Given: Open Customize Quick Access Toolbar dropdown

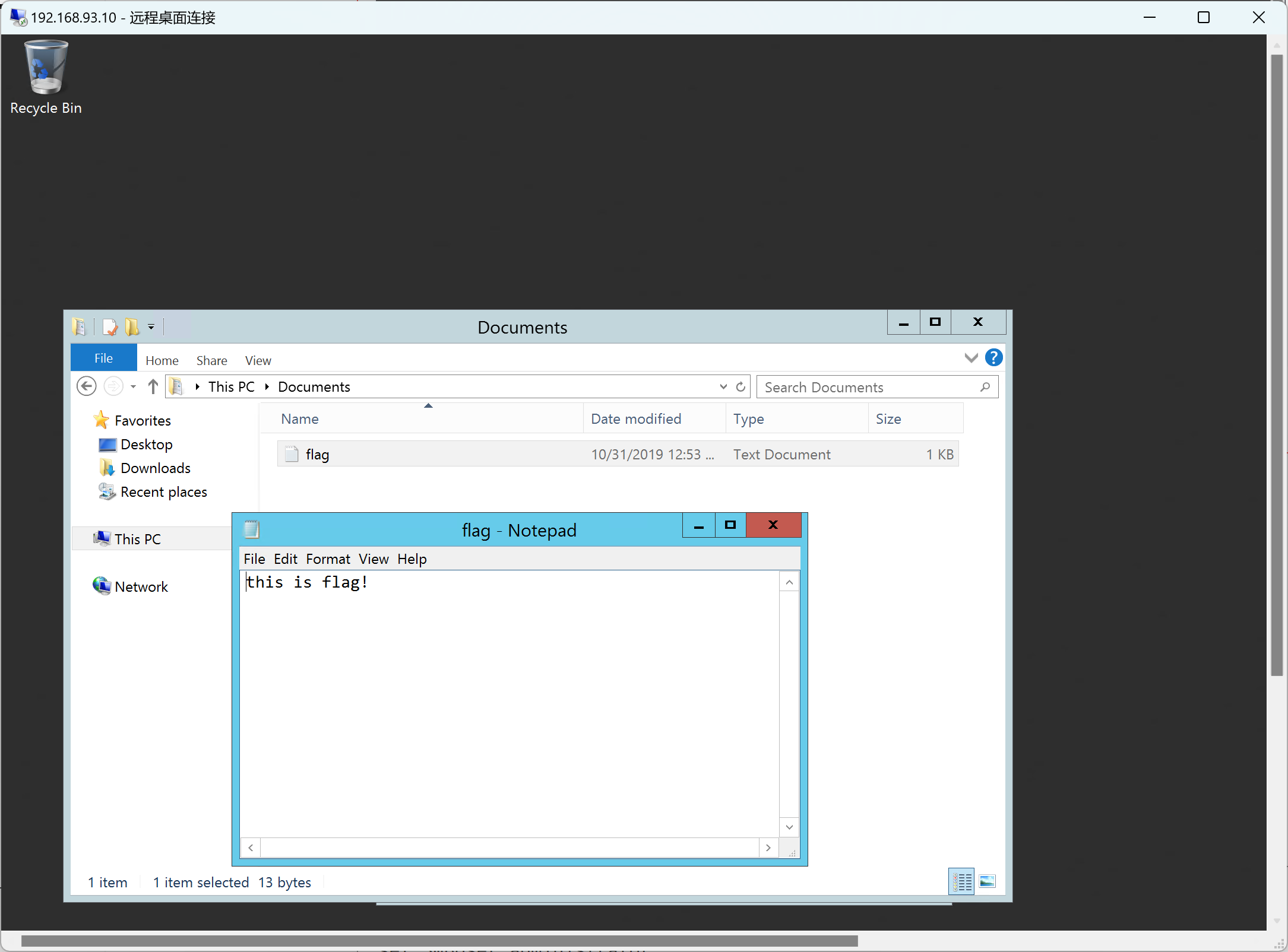Looking at the screenshot, I should coord(151,327).
